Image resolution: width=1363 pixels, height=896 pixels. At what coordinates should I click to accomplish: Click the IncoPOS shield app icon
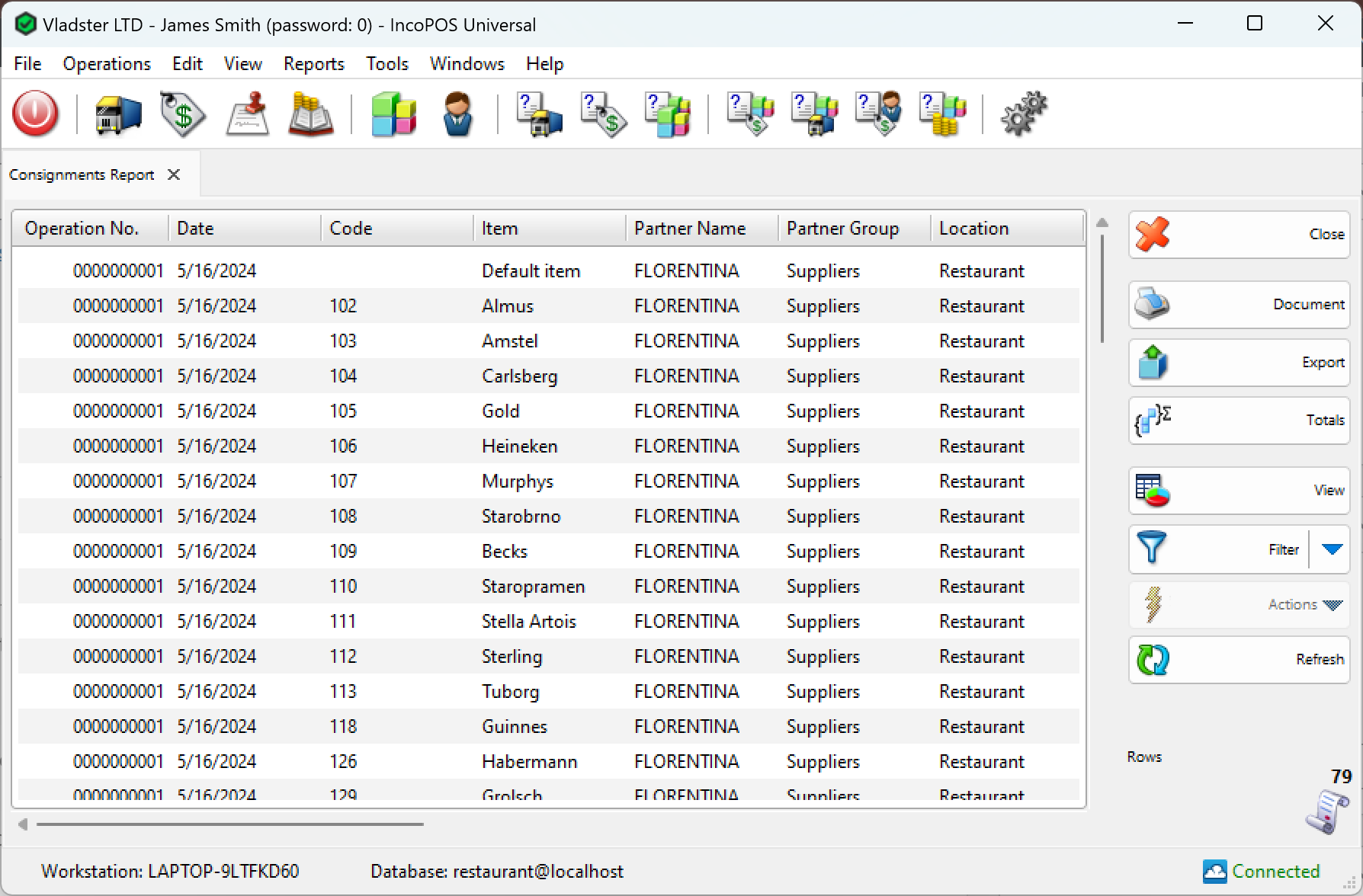(25, 24)
